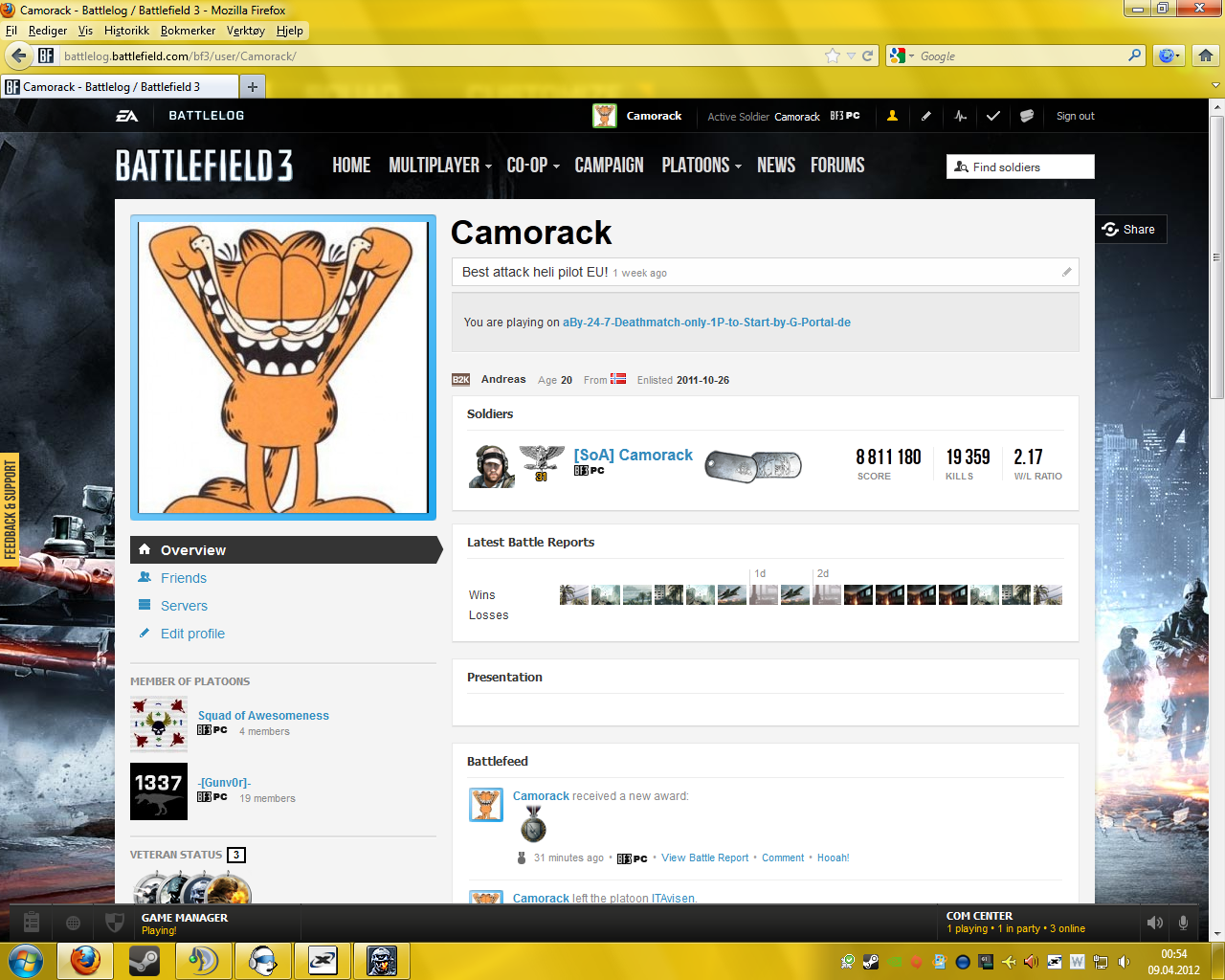1225x980 pixels.
Task: Click the Game Manager clipboard icon
Action: (x=31, y=923)
